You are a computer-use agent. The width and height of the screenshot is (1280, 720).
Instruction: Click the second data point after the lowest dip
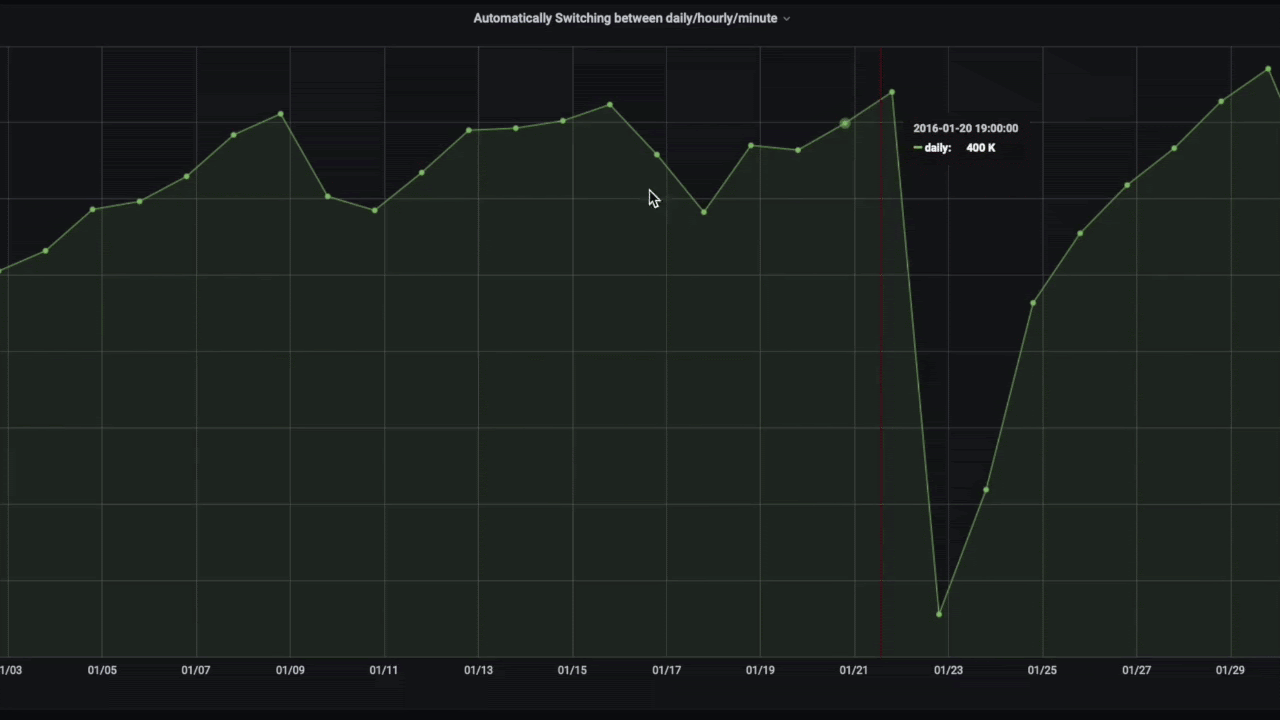pyautogui.click(x=1033, y=303)
